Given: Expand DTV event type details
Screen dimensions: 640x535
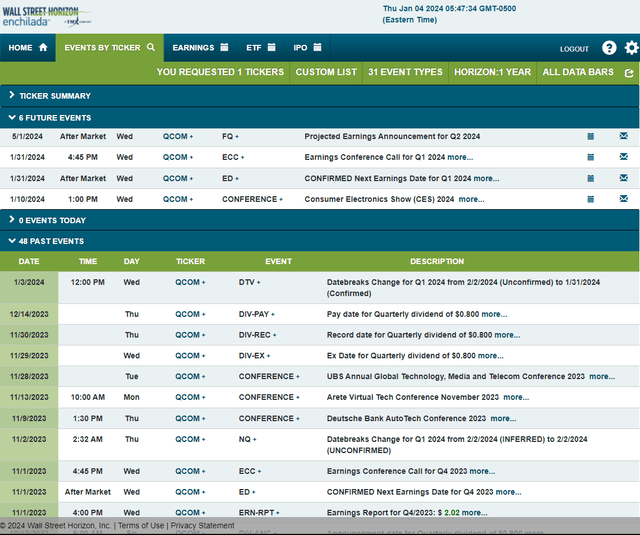Looking at the screenshot, I should 249,282.
